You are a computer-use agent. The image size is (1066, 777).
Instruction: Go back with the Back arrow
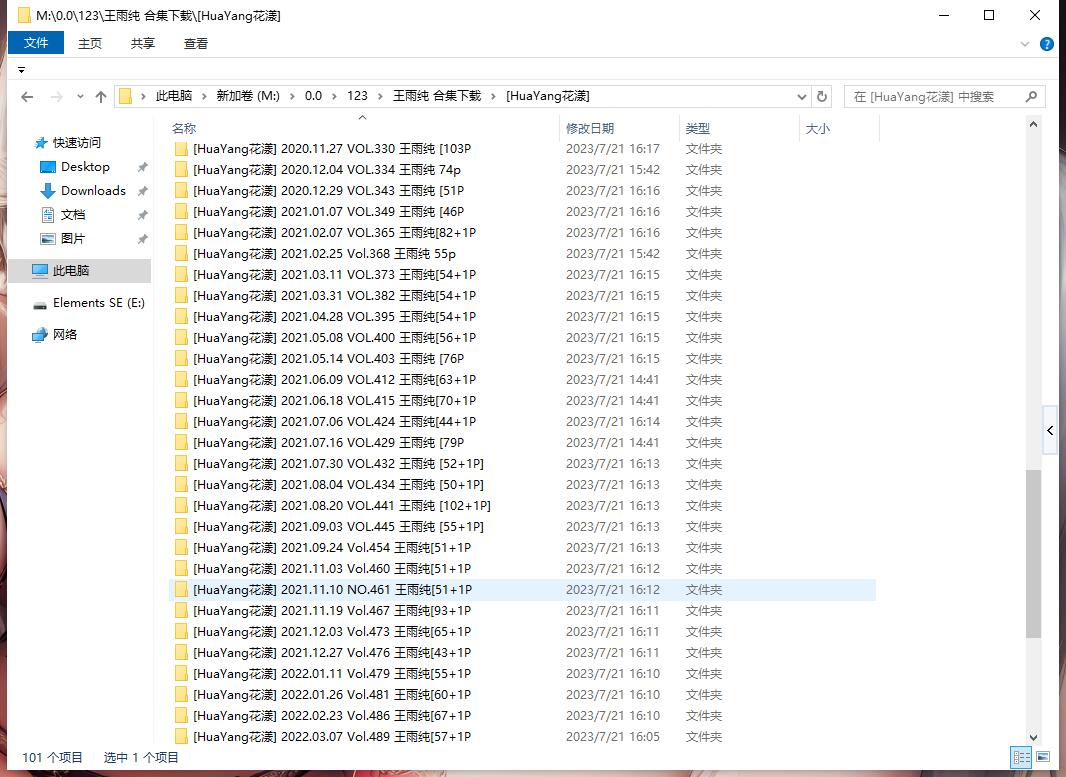27,97
